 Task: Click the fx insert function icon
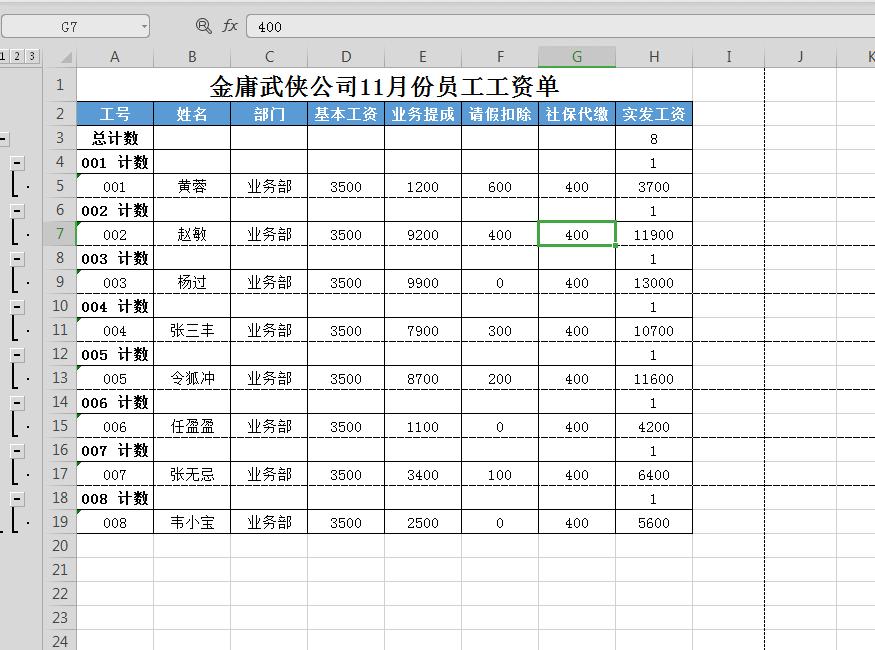click(228, 27)
